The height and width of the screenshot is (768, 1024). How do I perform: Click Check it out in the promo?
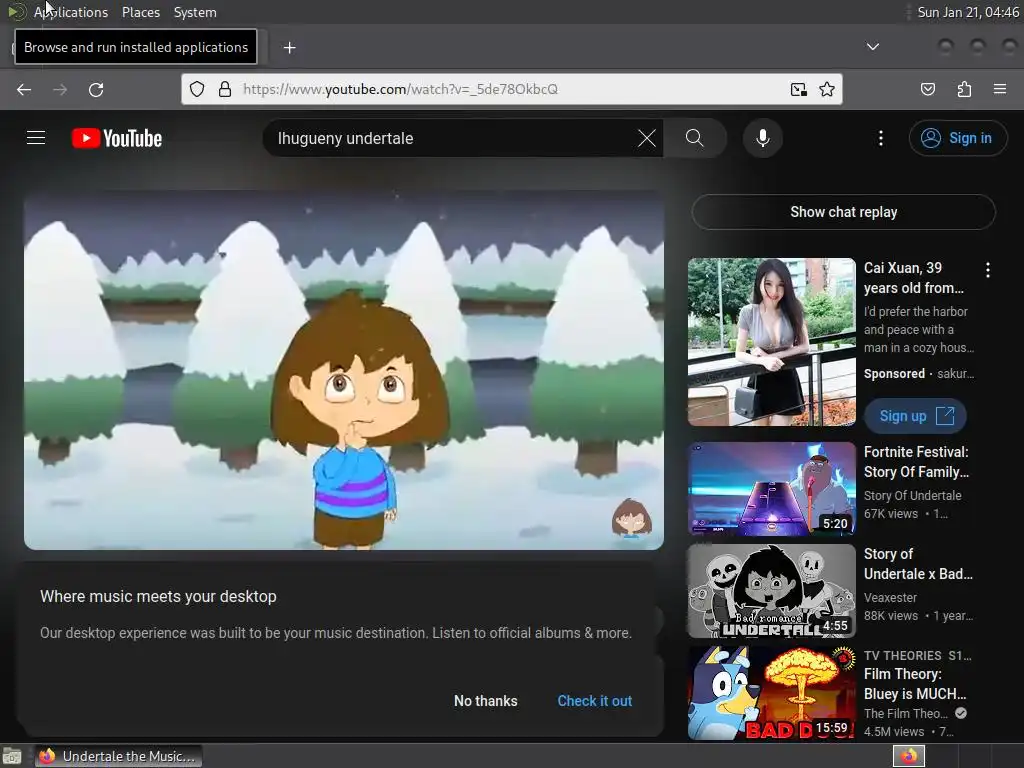click(x=594, y=701)
